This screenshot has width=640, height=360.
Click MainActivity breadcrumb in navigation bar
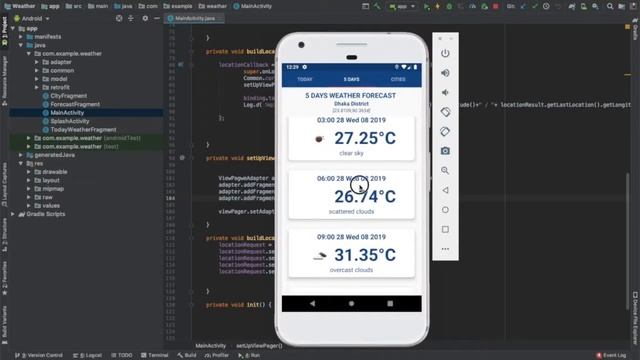(x=253, y=7)
